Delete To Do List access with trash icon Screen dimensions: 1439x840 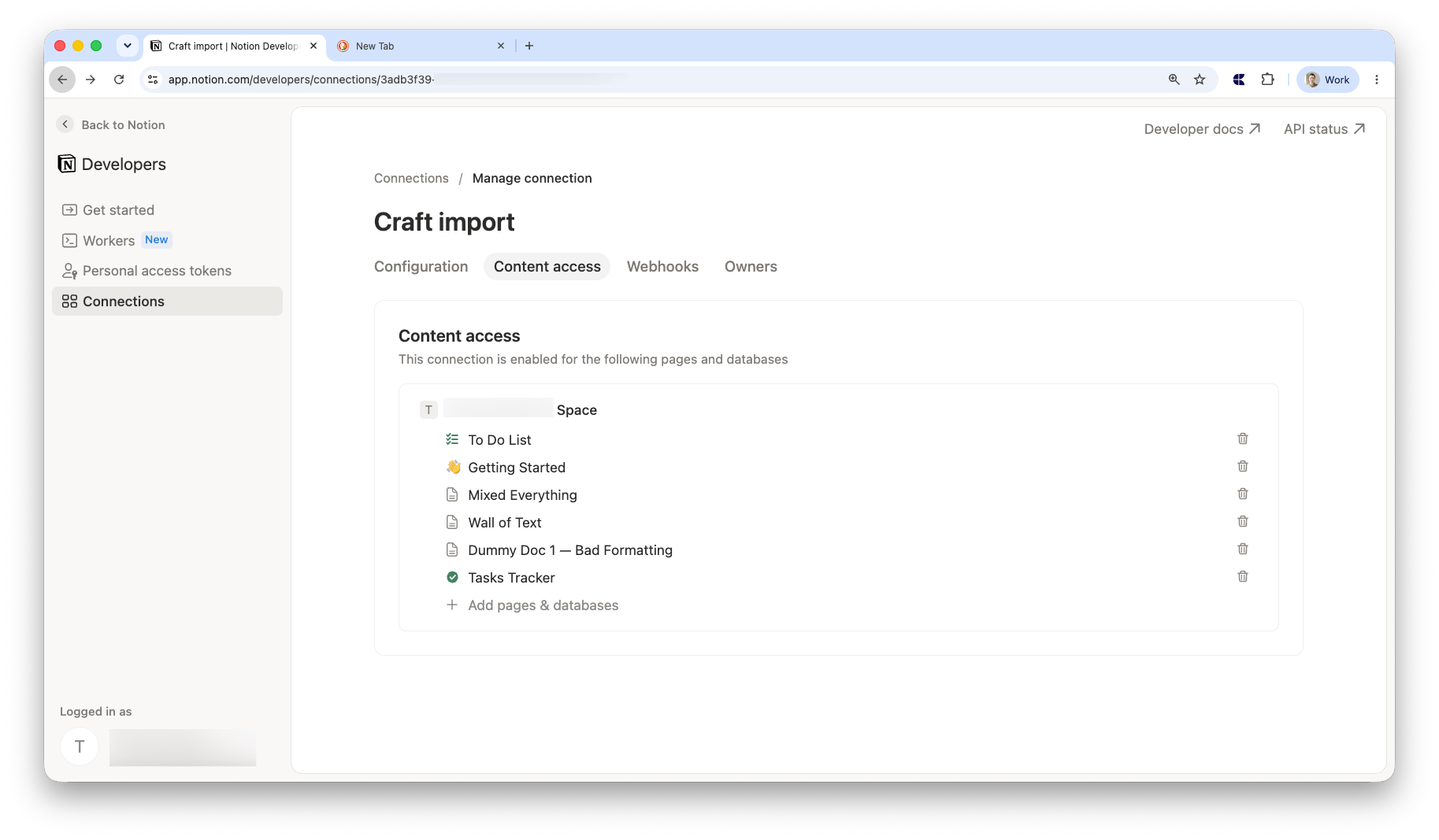1243,439
